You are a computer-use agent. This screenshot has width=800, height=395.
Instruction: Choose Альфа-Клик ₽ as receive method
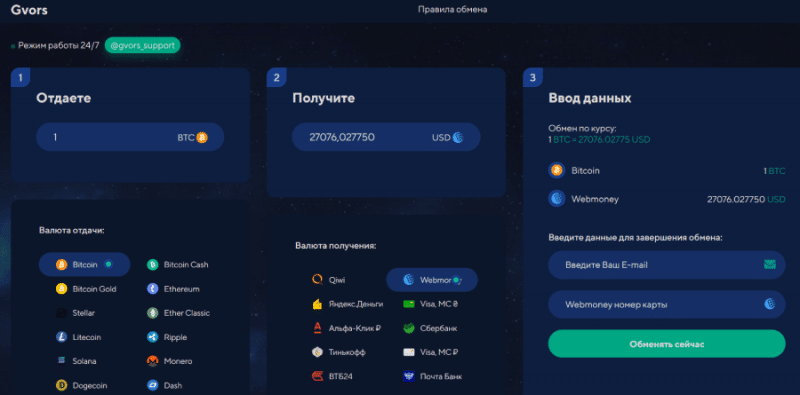click(x=346, y=328)
